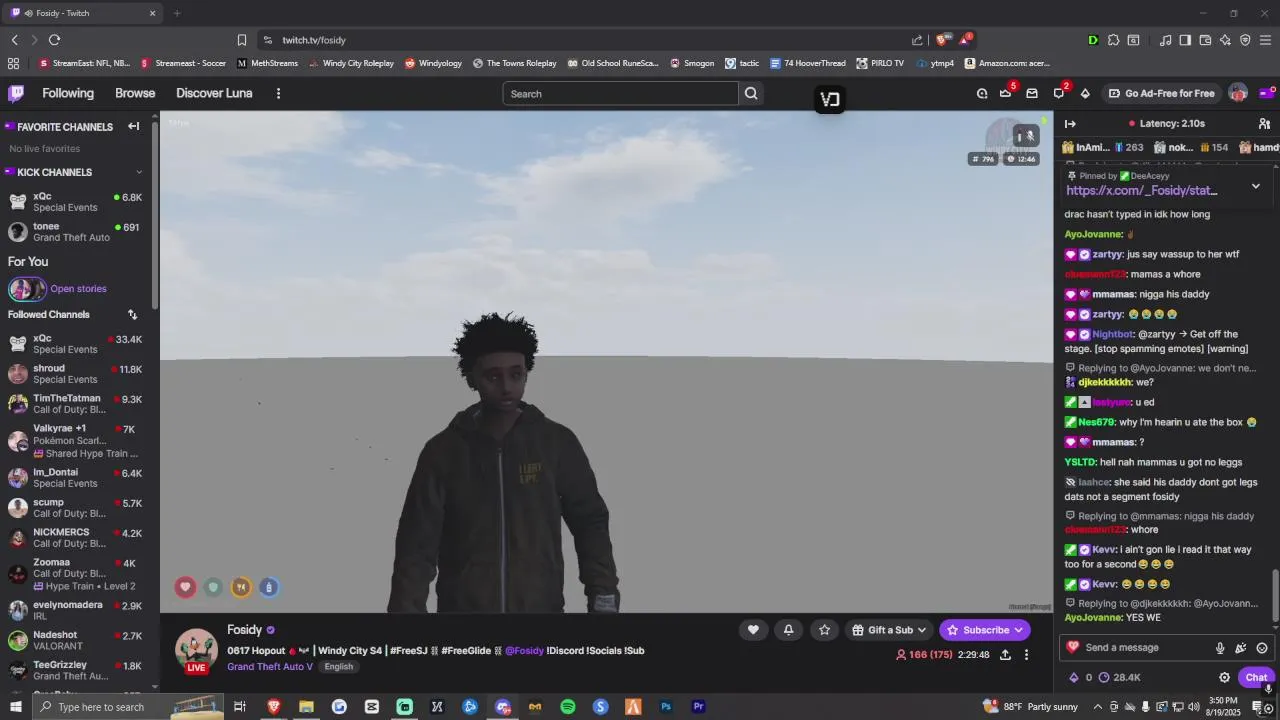Open three-dot menu beside Discover Luna
Screen dimensions: 1280x720
pyautogui.click(x=278, y=93)
